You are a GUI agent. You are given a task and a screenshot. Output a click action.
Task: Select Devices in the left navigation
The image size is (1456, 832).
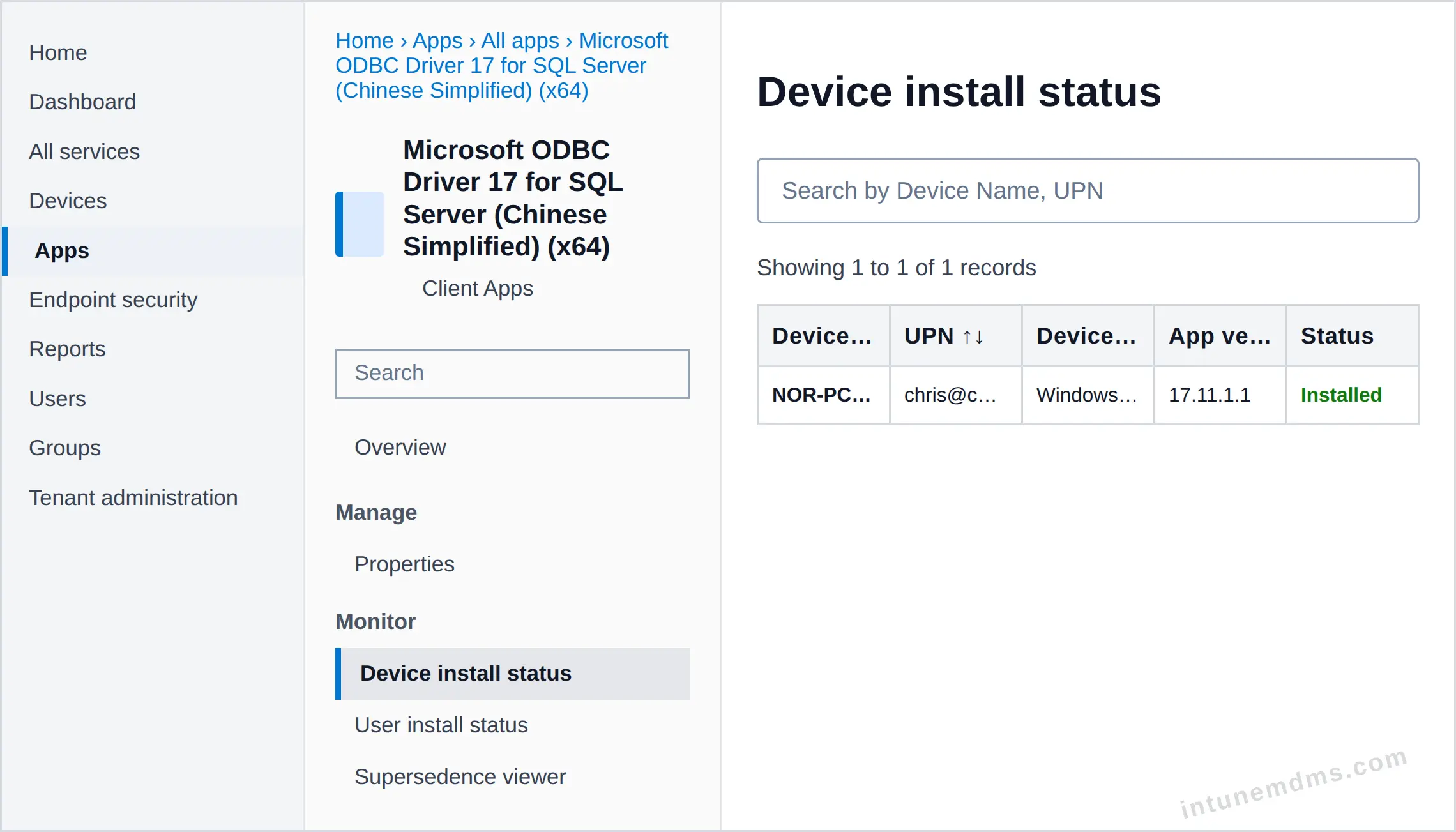(x=68, y=200)
